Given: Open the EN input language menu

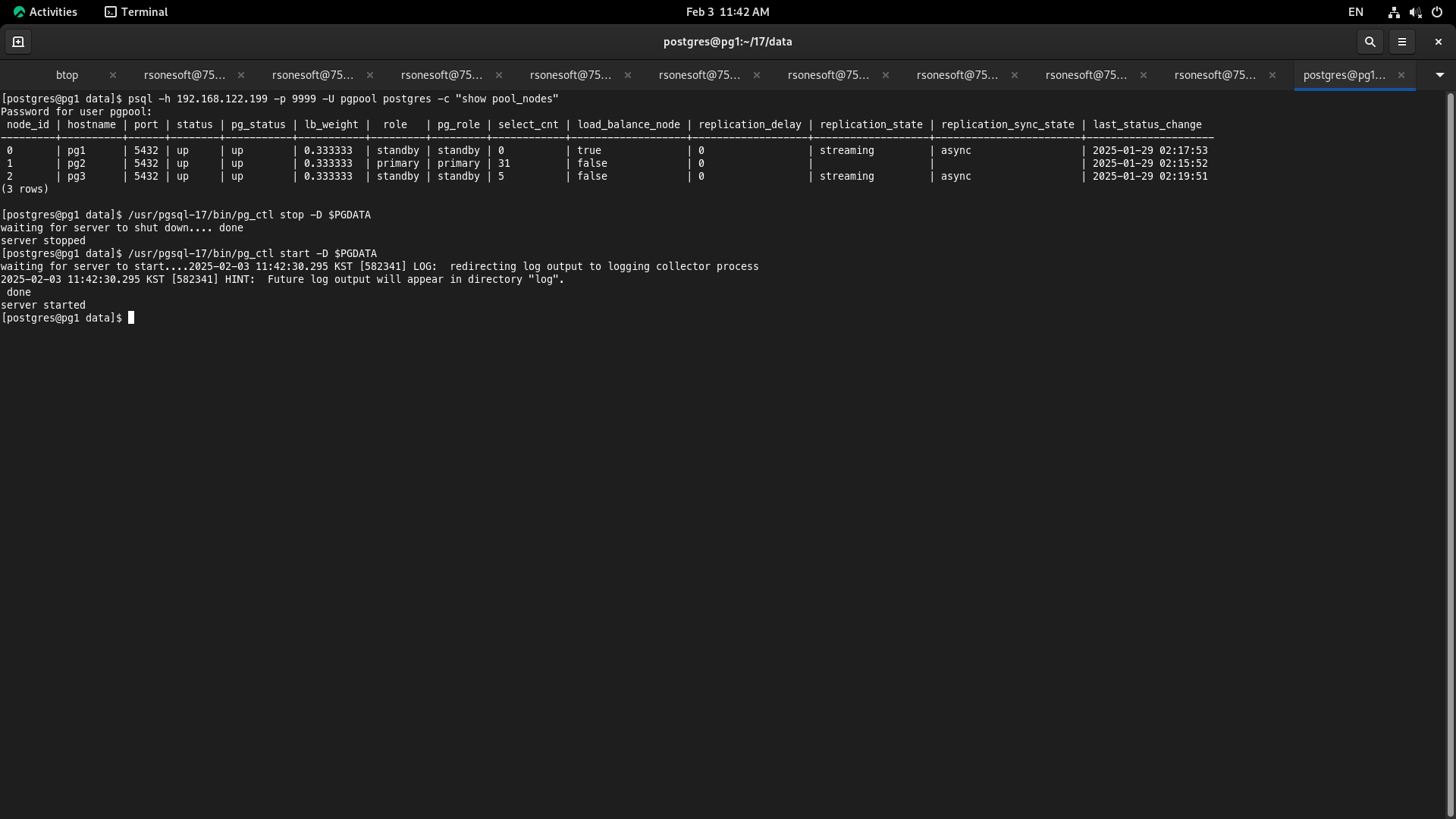Looking at the screenshot, I should point(1355,12).
